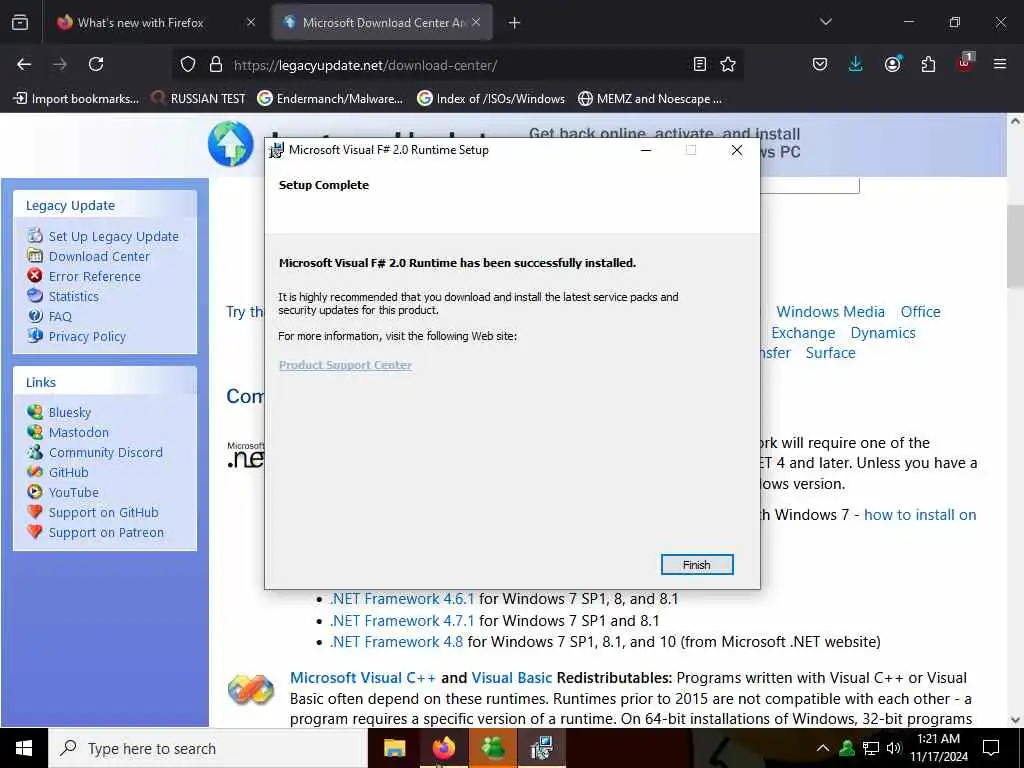1024x768 pixels.
Task: Open the Dynamics category link
Action: (883, 332)
